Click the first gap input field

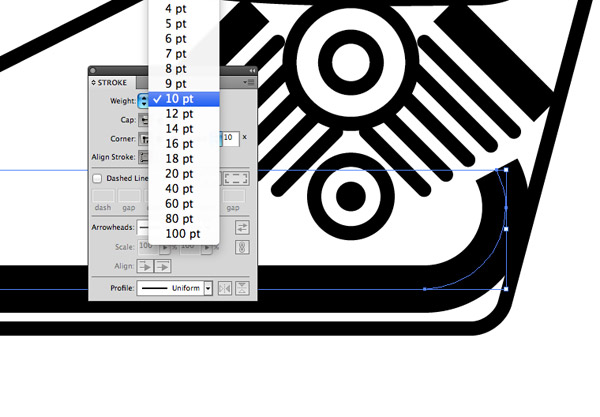129,196
